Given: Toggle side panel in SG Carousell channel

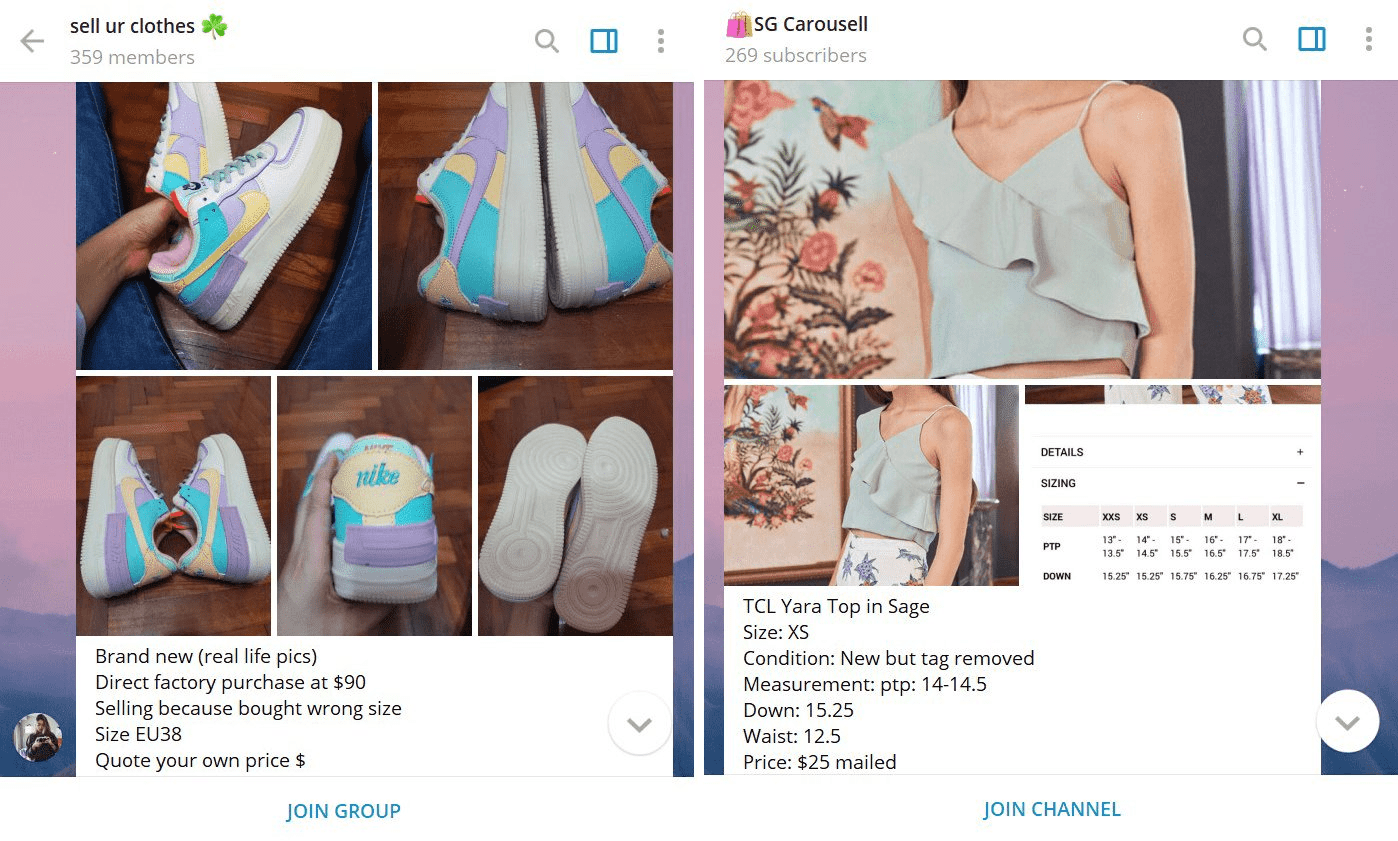Looking at the screenshot, I should coord(1311,39).
